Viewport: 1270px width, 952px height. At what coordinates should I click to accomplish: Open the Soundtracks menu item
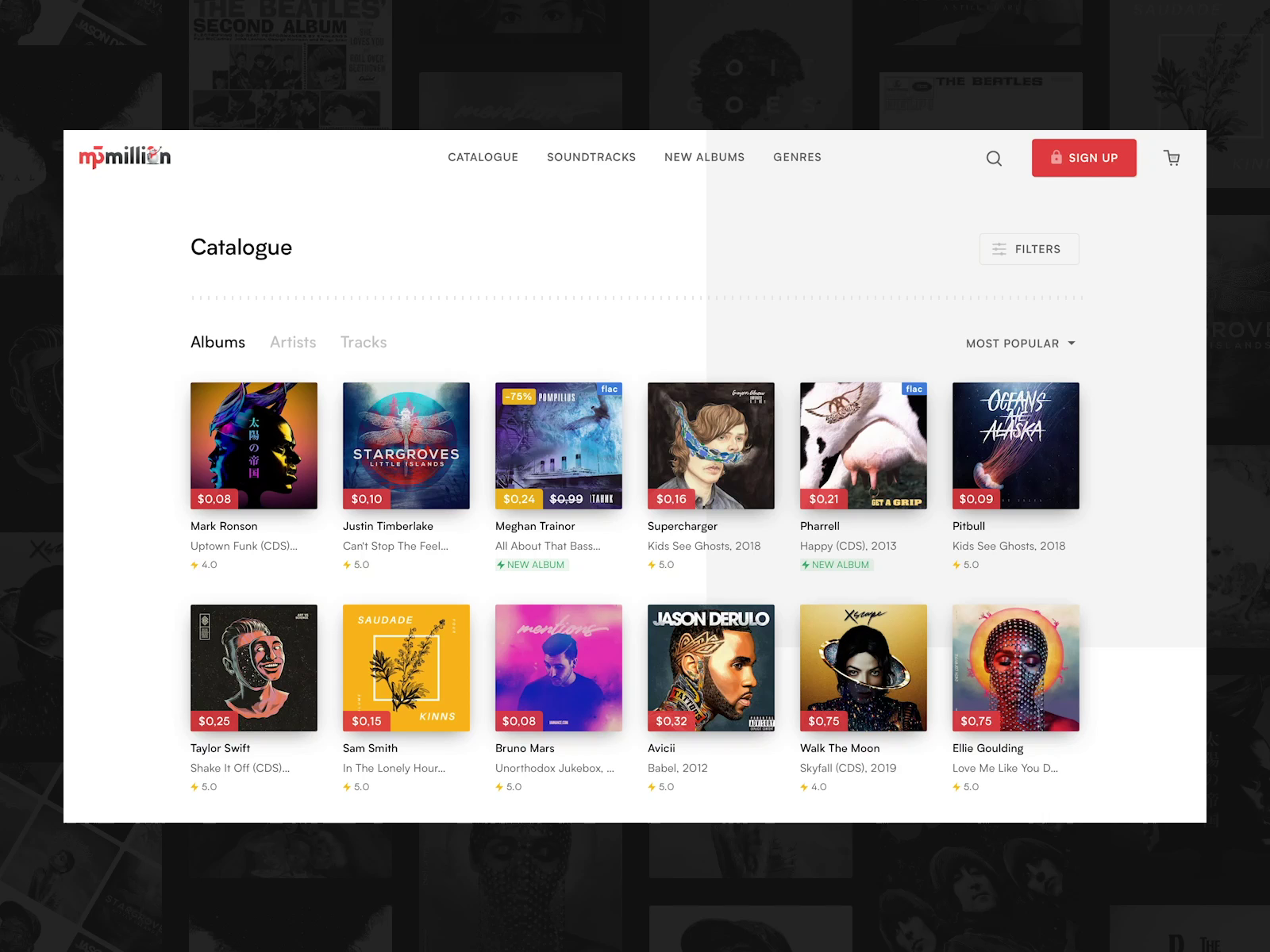591,157
